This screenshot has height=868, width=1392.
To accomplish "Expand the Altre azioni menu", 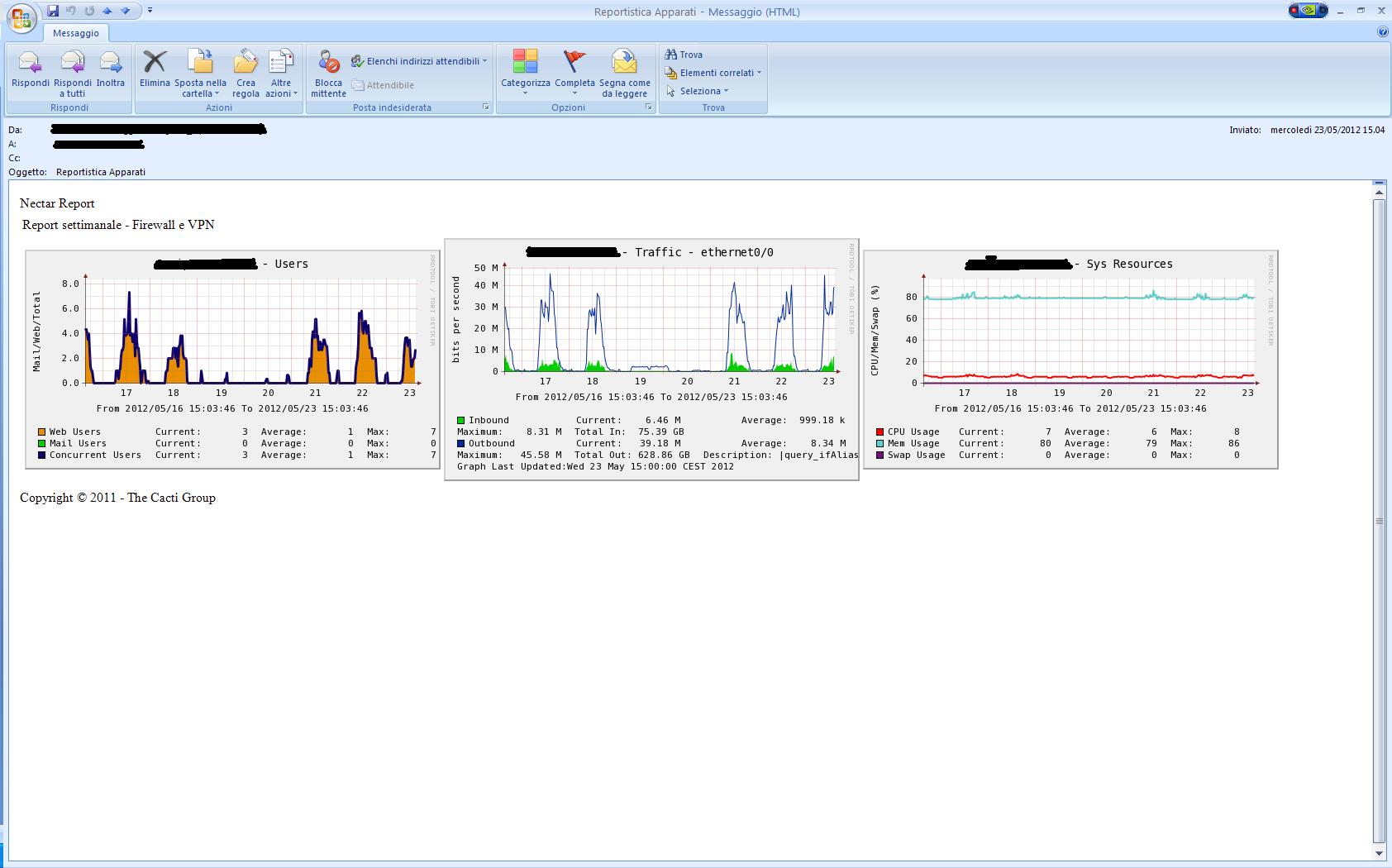I will [281, 74].
